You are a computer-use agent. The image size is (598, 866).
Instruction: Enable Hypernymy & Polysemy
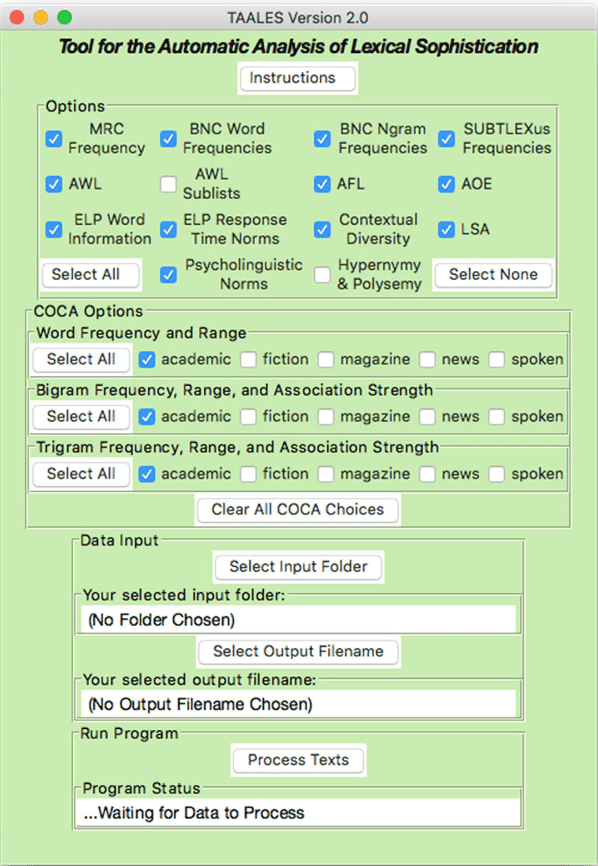pyautogui.click(x=322, y=274)
